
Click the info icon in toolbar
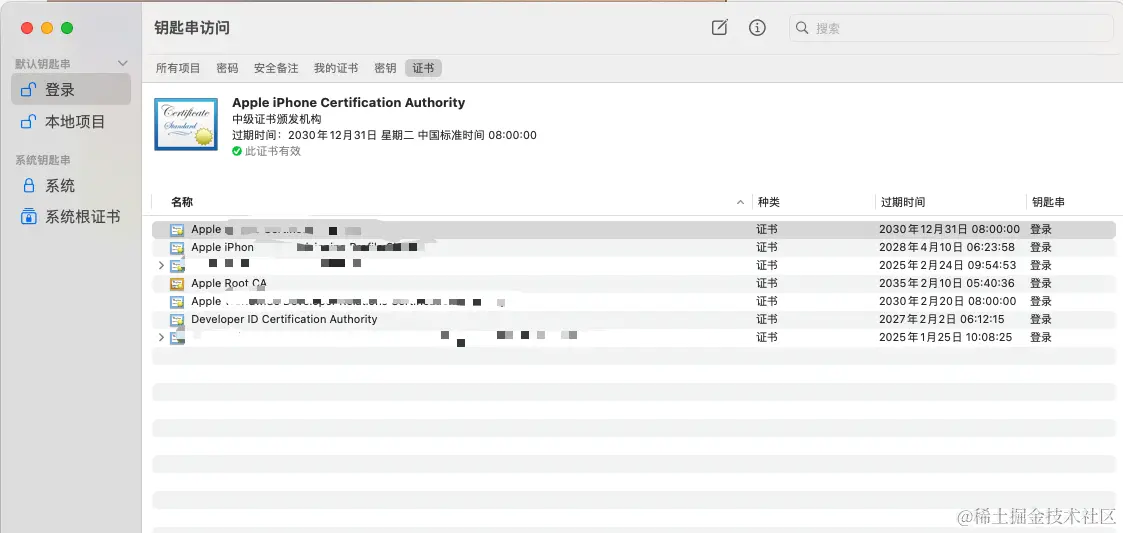[x=757, y=28]
